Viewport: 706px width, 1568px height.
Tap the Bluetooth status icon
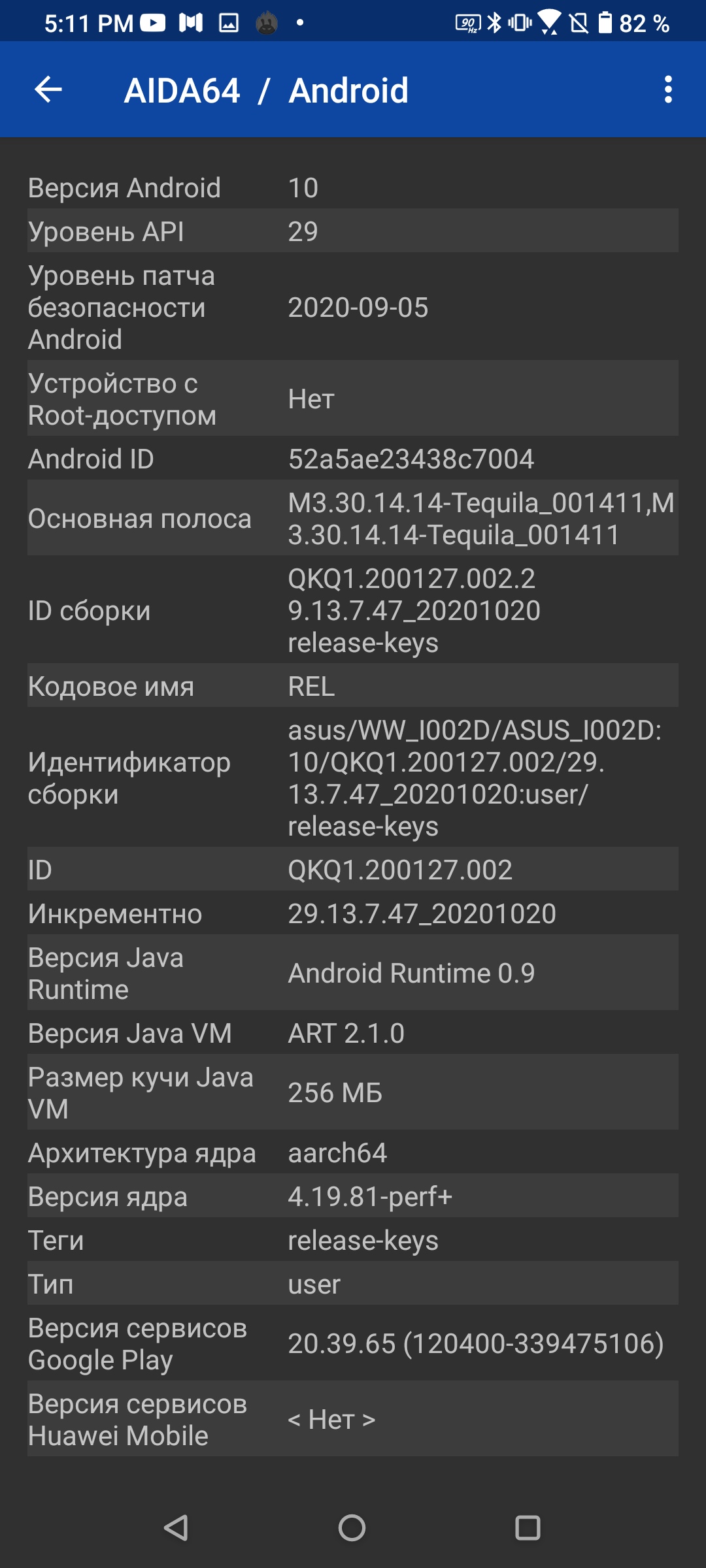tap(495, 23)
